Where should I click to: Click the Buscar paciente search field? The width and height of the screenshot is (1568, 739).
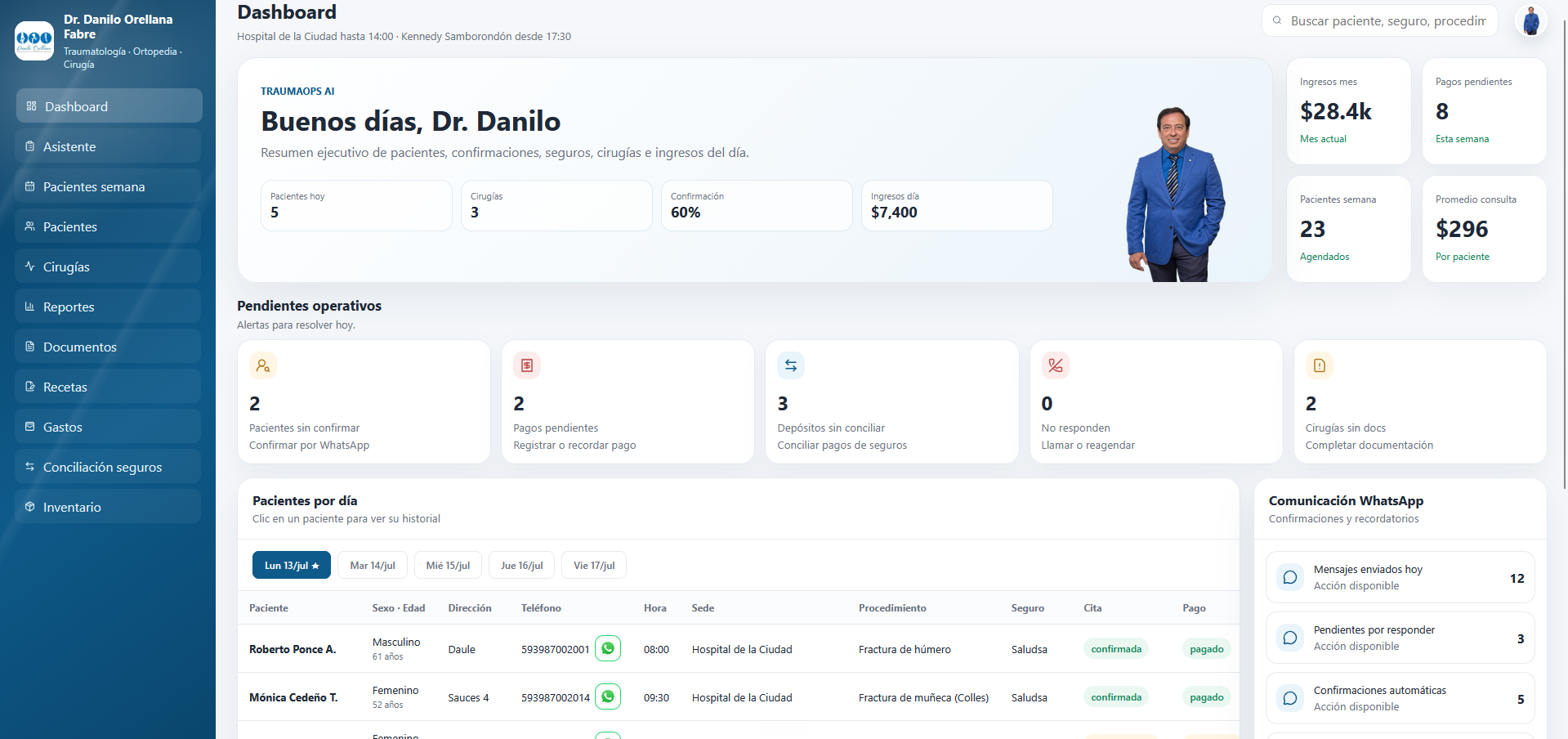coord(1380,20)
